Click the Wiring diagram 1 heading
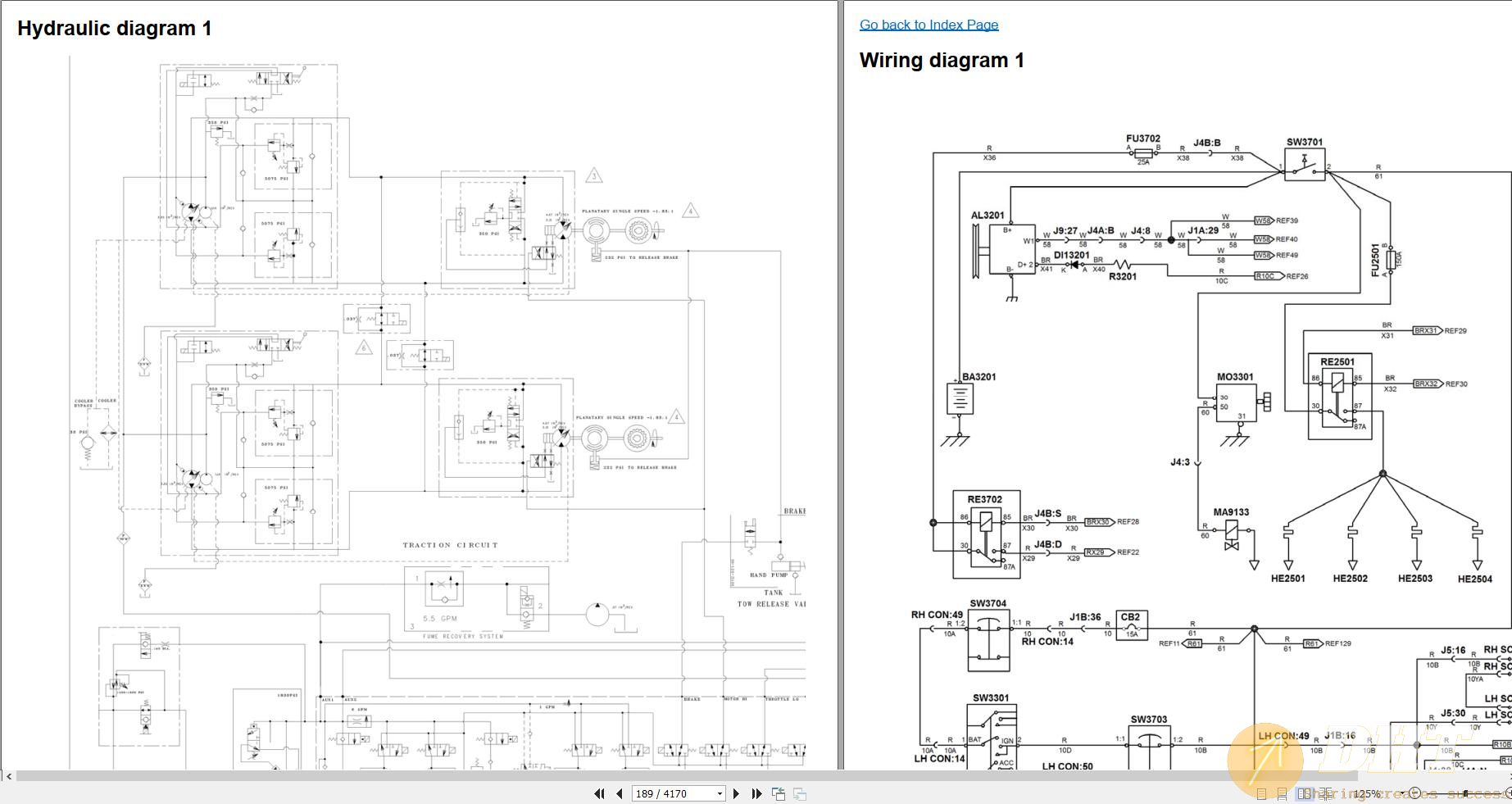 click(942, 60)
